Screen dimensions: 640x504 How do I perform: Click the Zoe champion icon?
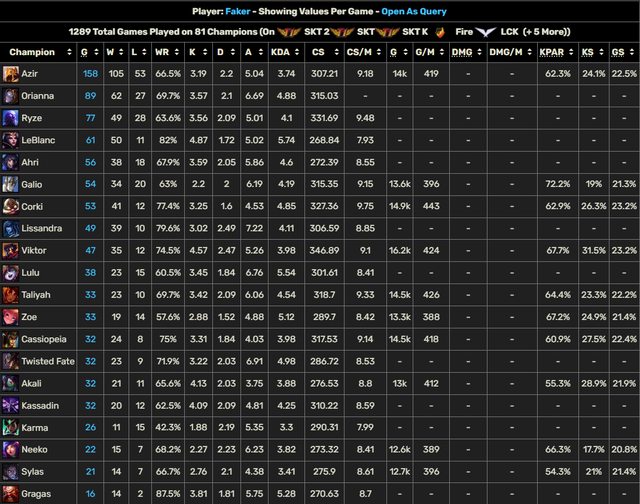(11, 316)
